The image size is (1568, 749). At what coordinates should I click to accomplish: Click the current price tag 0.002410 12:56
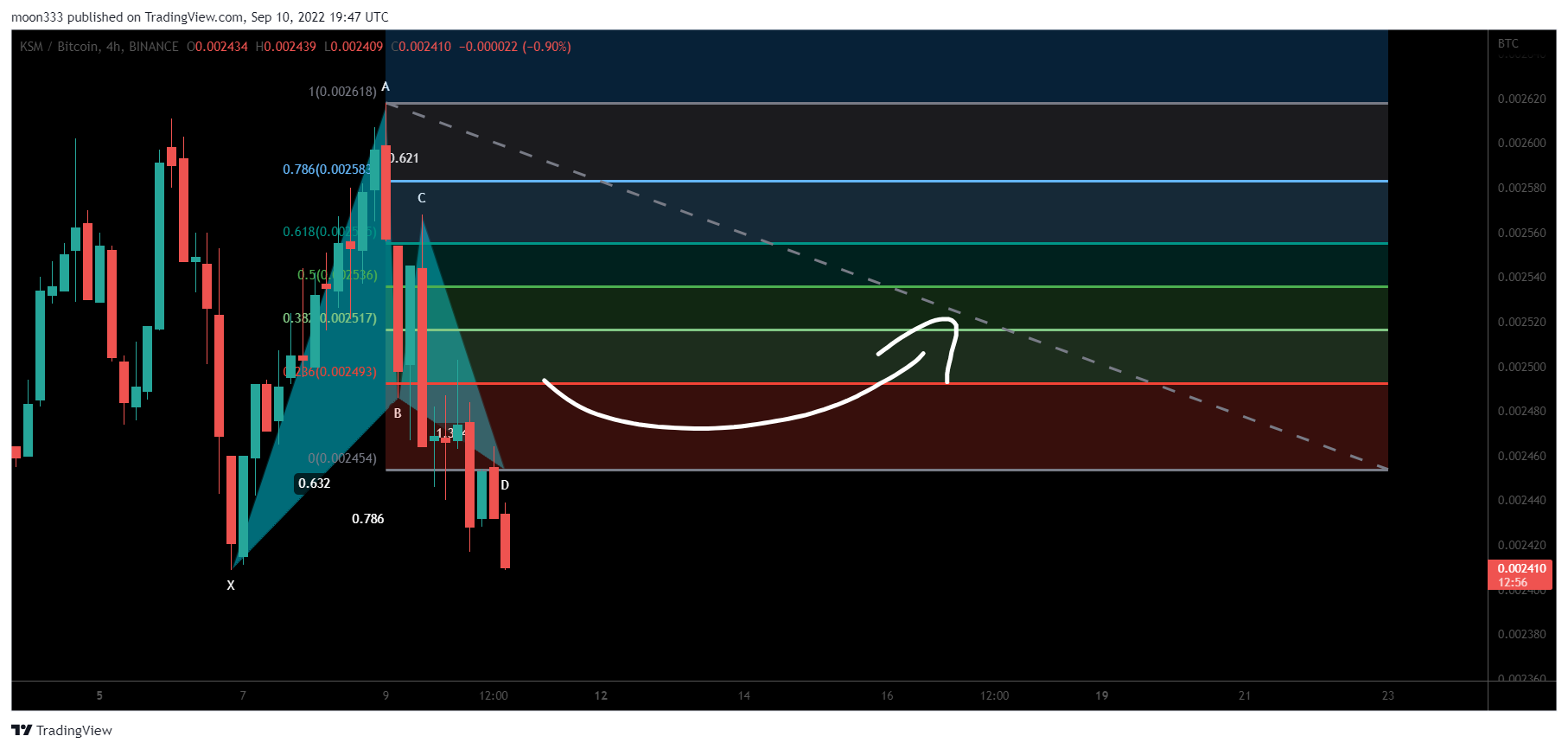pyautogui.click(x=1520, y=575)
